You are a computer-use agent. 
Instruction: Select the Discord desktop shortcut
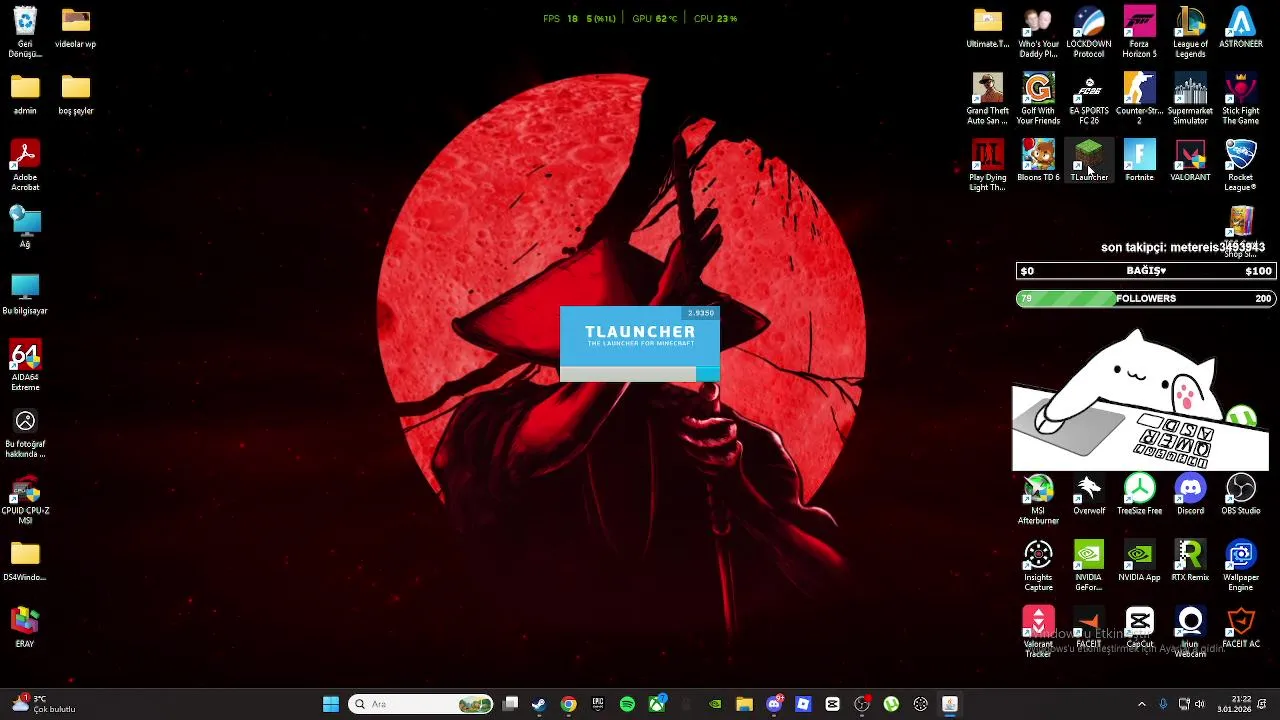pyautogui.click(x=1190, y=495)
